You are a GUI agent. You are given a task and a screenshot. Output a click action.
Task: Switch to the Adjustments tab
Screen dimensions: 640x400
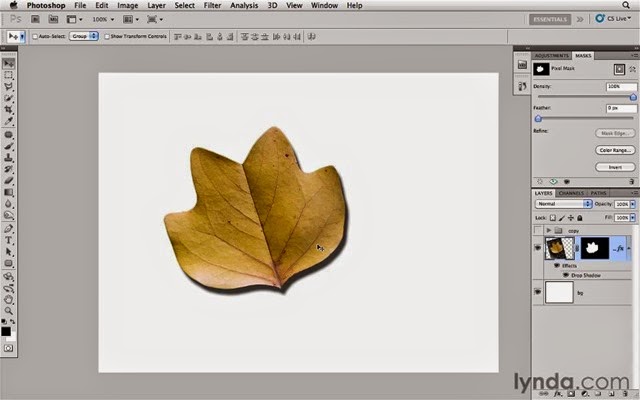click(x=551, y=56)
